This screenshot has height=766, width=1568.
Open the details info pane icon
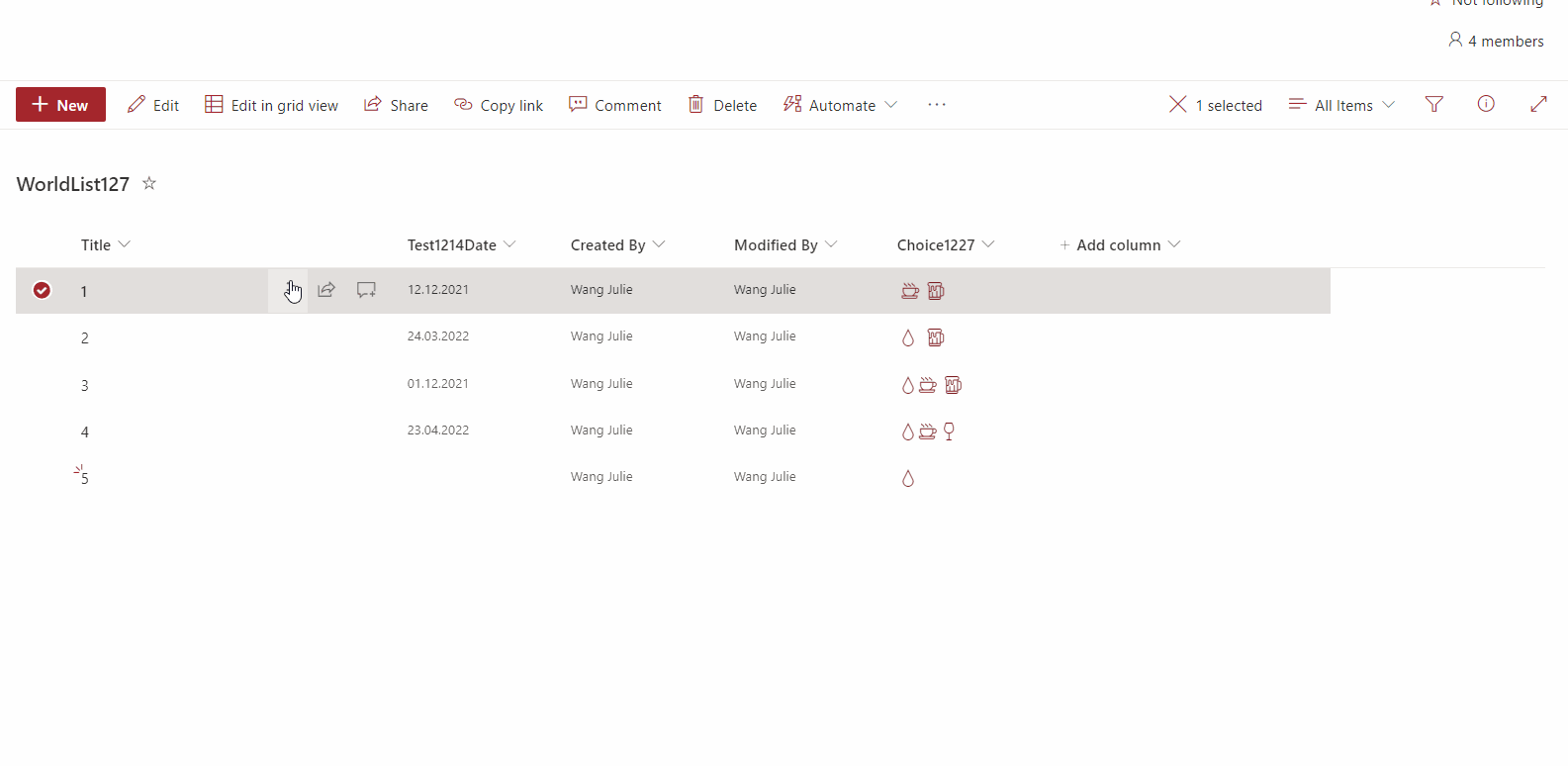1486,104
